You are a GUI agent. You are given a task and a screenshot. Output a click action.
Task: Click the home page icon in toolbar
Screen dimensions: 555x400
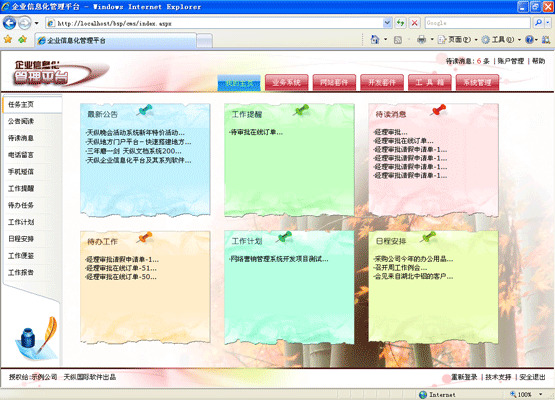click(374, 40)
